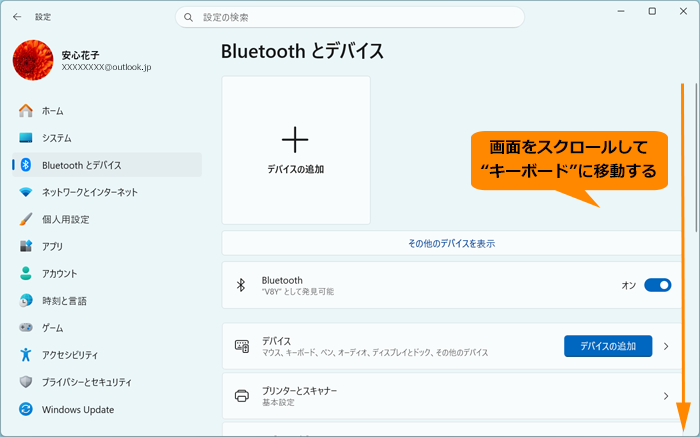Open プライバシーとセキュリティ settings
This screenshot has width=700, height=437.
[107, 382]
